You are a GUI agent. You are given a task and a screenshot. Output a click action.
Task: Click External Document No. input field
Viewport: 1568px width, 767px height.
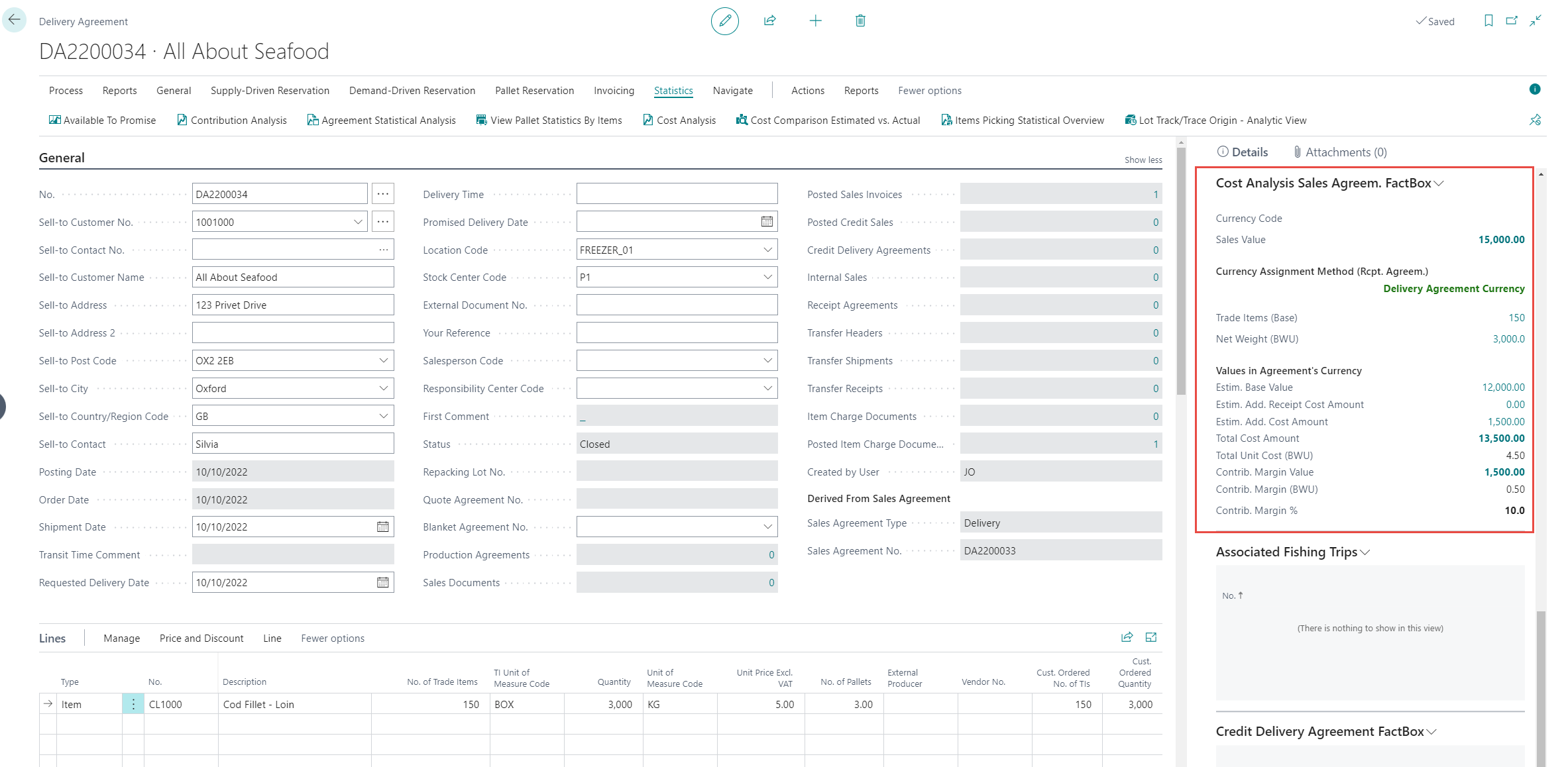click(x=676, y=305)
